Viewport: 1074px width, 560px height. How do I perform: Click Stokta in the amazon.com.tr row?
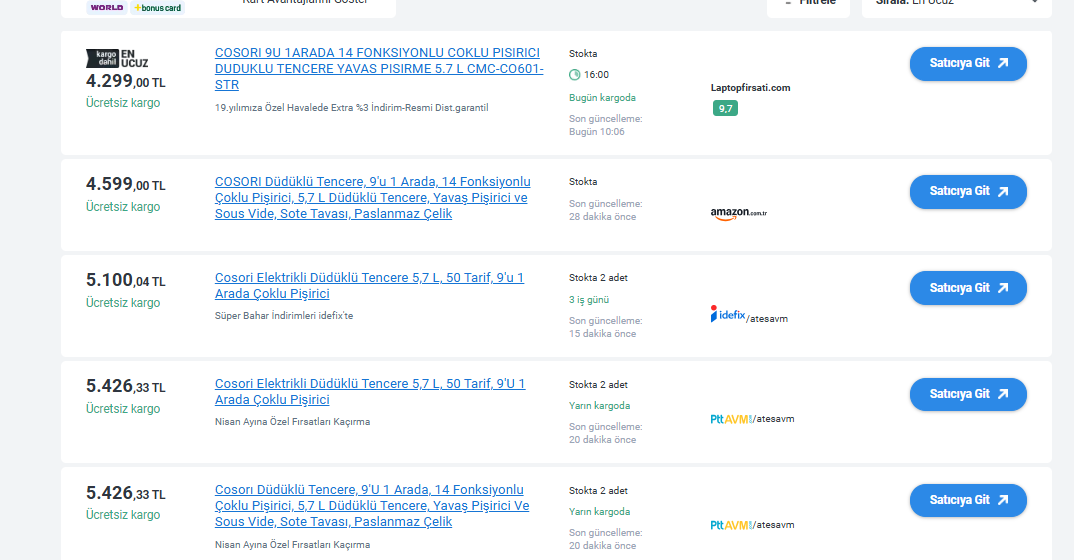pos(583,181)
